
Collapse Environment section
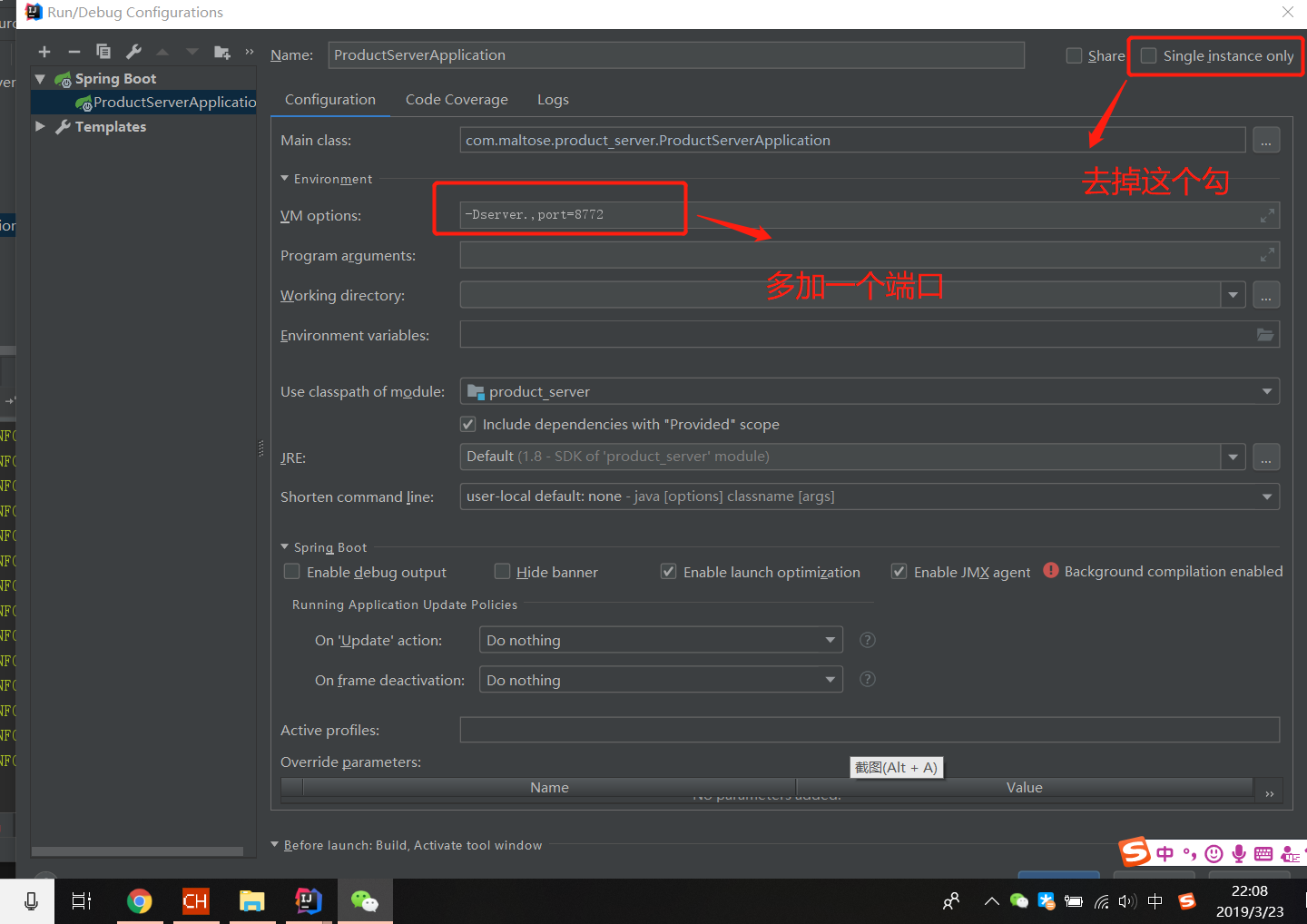285,179
